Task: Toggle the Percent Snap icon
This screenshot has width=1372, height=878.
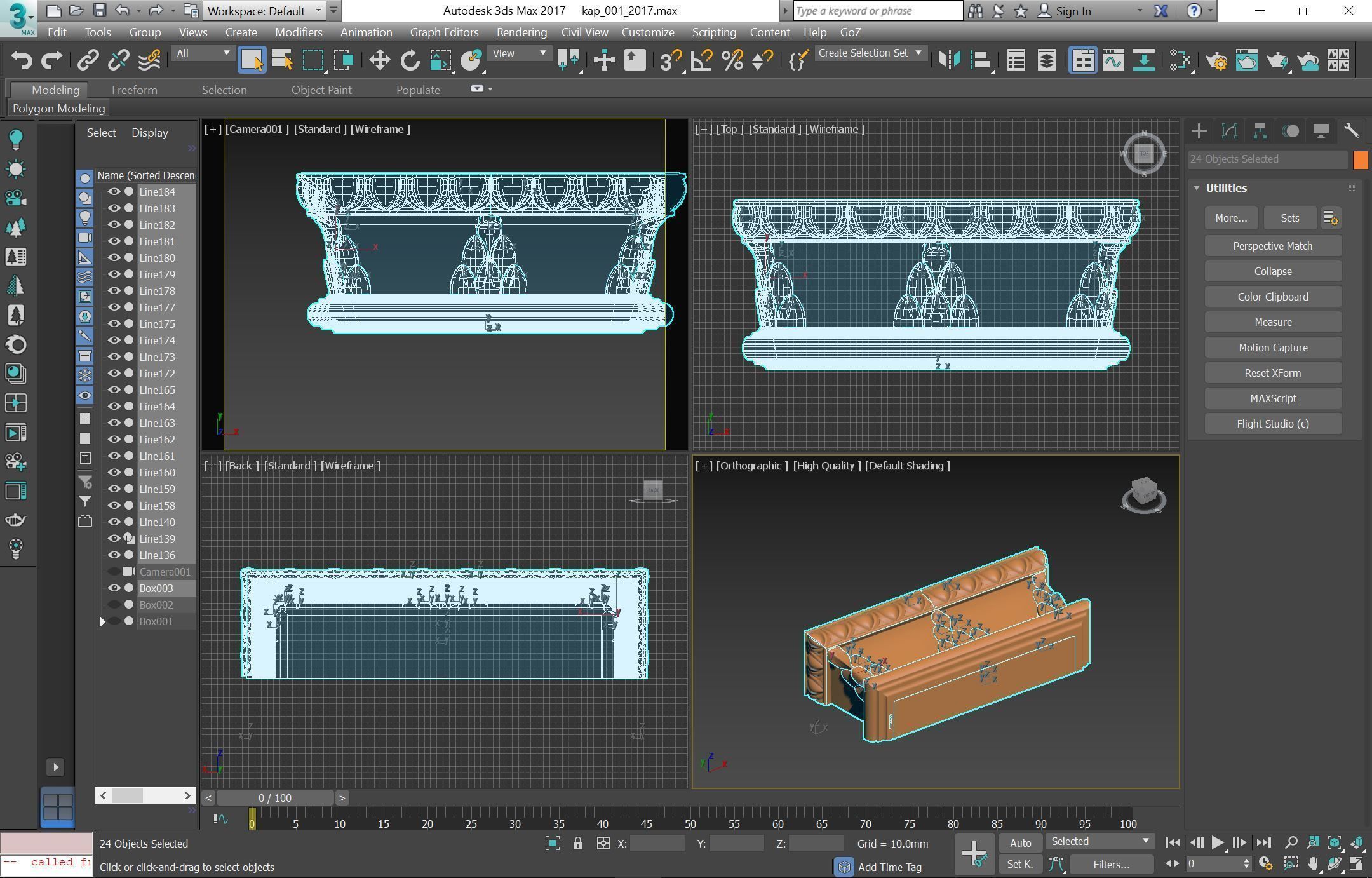Action: click(x=732, y=60)
